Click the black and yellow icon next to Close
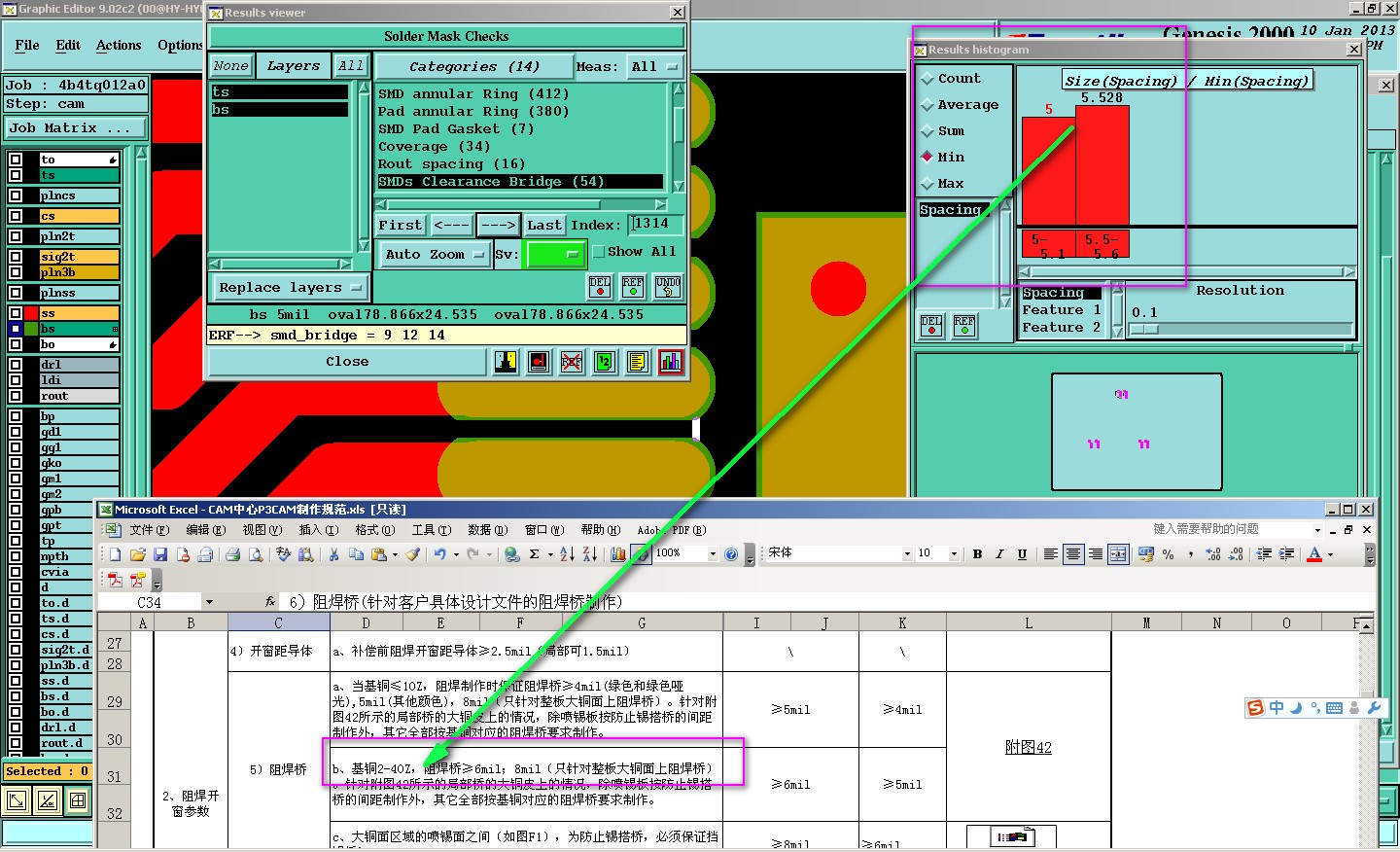This screenshot has height=852, width=1400. [506, 362]
